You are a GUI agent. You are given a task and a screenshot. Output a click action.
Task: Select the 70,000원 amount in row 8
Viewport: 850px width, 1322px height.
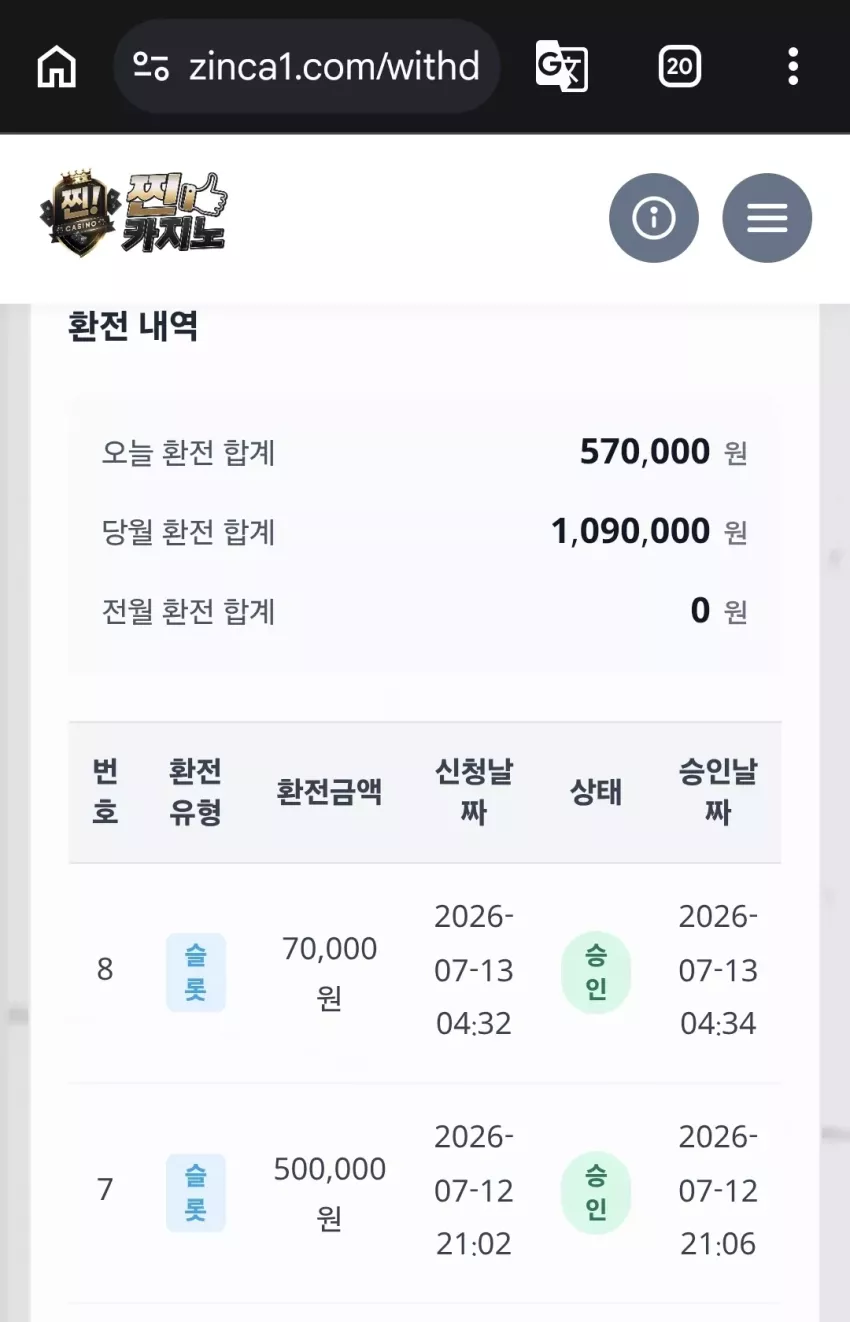tap(330, 972)
